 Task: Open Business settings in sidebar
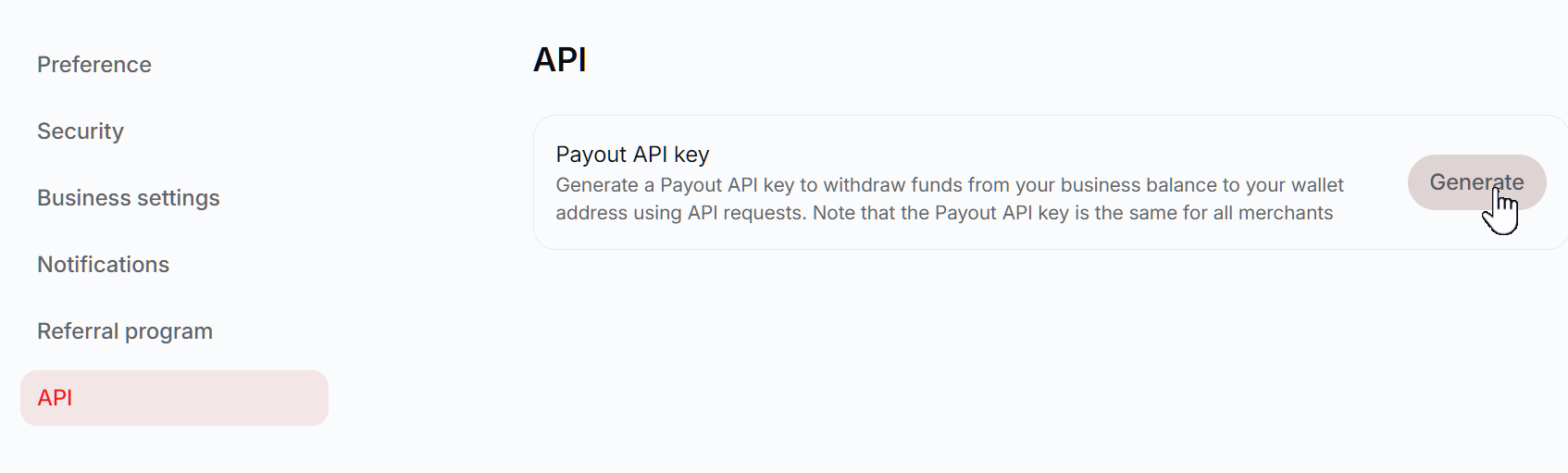(x=129, y=198)
